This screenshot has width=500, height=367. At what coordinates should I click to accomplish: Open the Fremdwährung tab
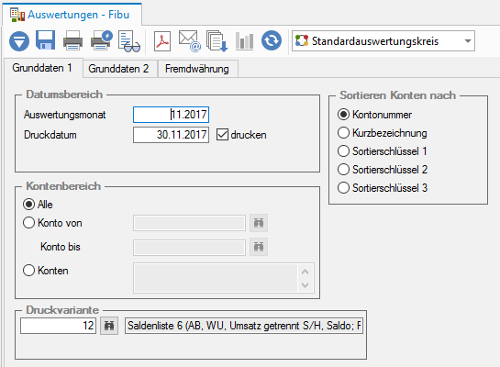click(x=197, y=69)
